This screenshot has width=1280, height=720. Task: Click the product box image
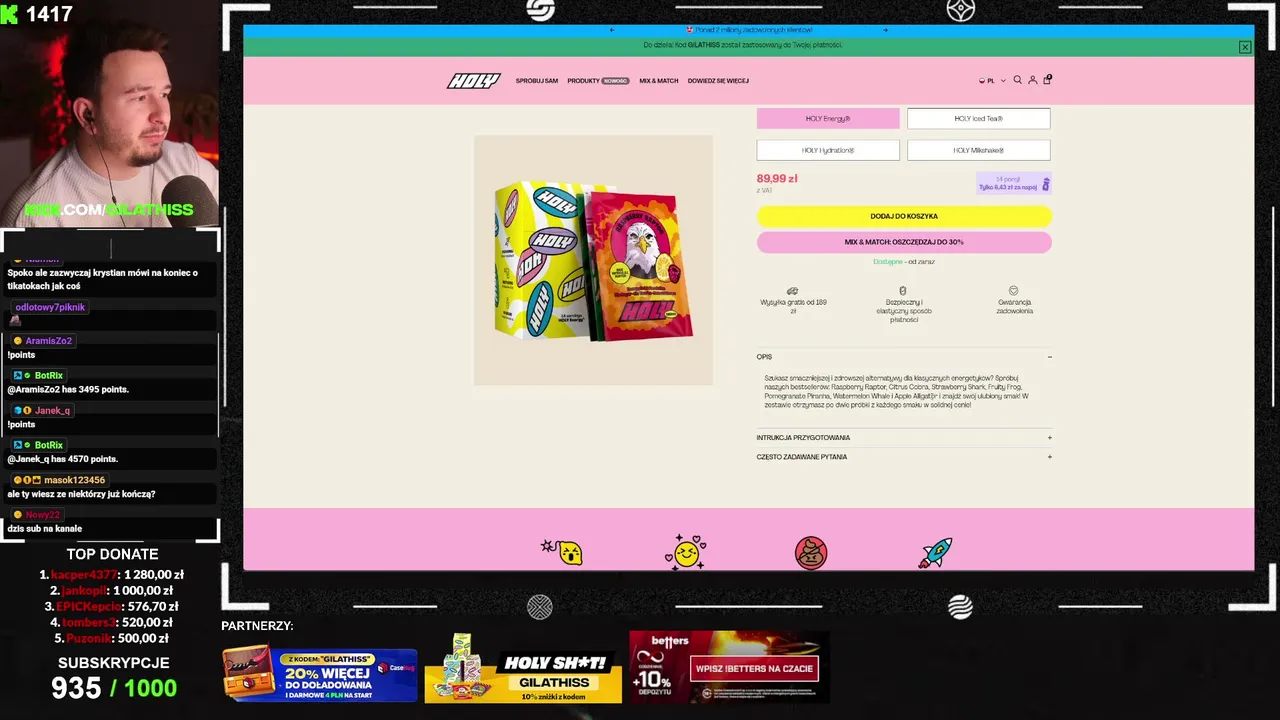point(593,260)
